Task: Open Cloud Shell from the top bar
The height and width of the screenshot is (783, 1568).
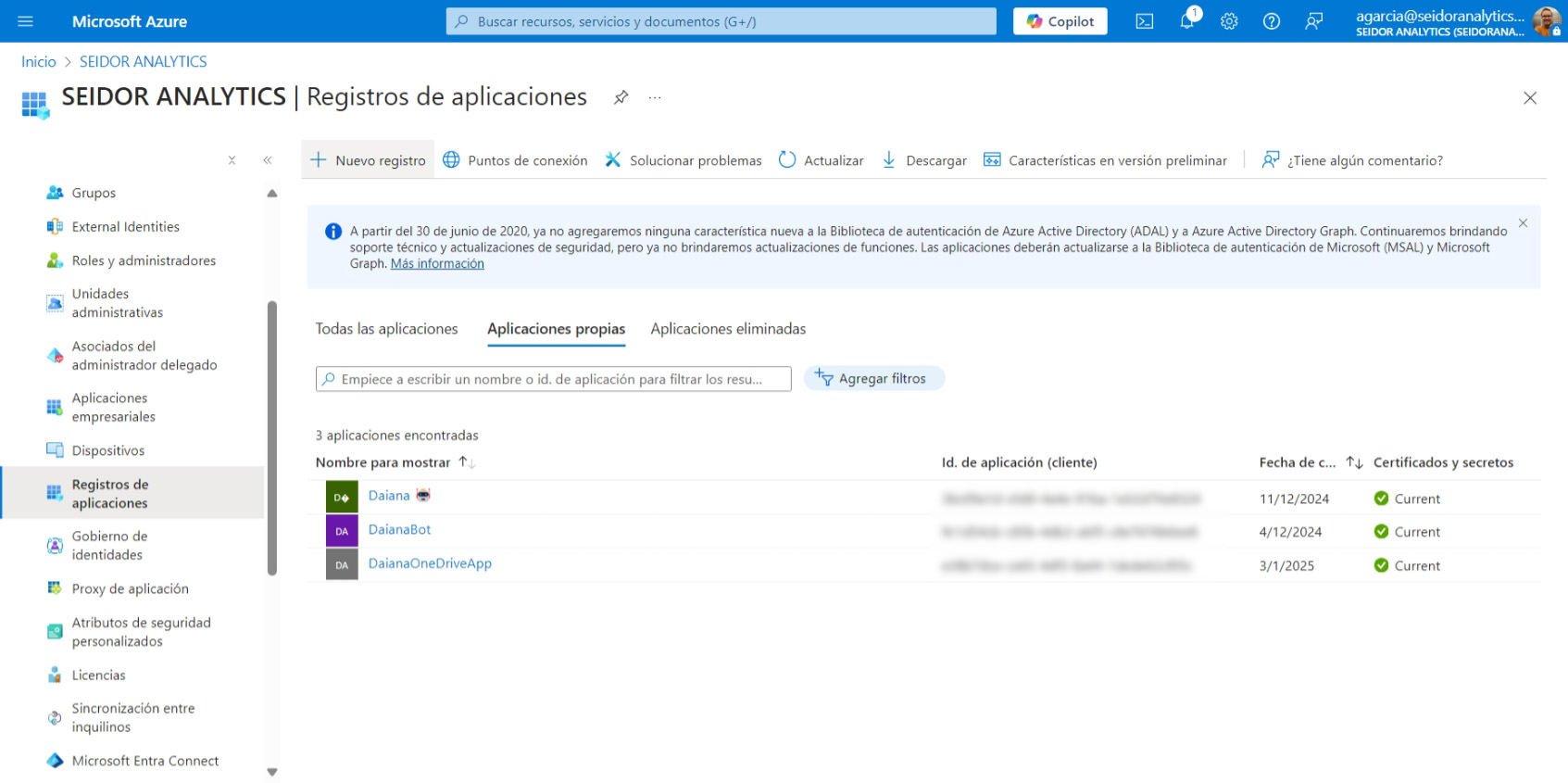Action: click(x=1145, y=21)
